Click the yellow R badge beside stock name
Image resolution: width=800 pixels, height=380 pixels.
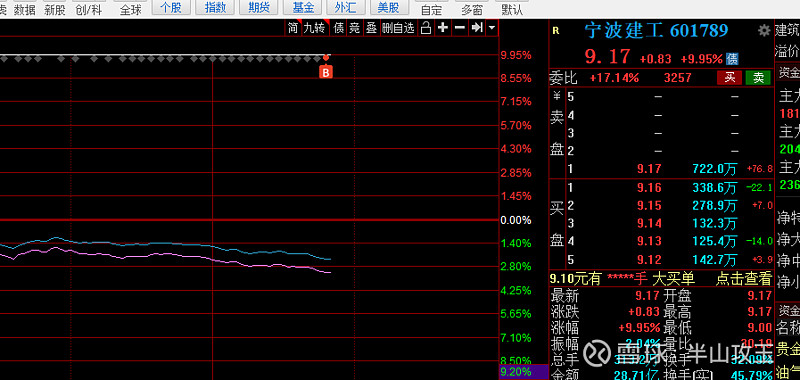pyautogui.click(x=556, y=31)
